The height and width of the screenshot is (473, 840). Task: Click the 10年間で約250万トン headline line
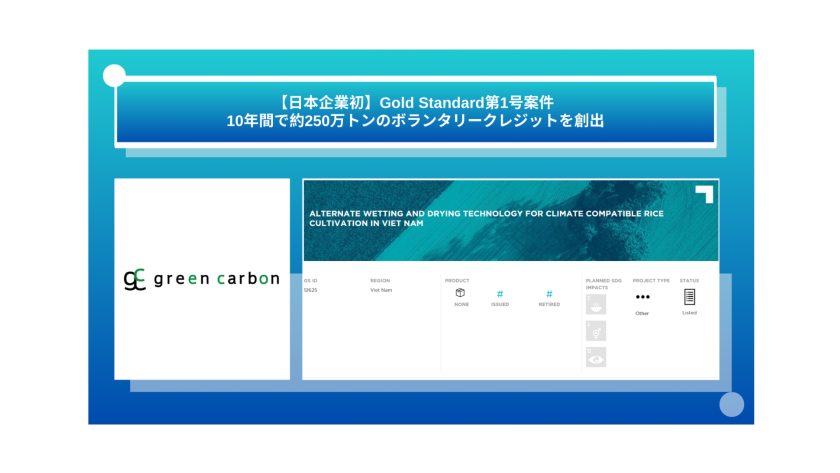click(x=415, y=121)
